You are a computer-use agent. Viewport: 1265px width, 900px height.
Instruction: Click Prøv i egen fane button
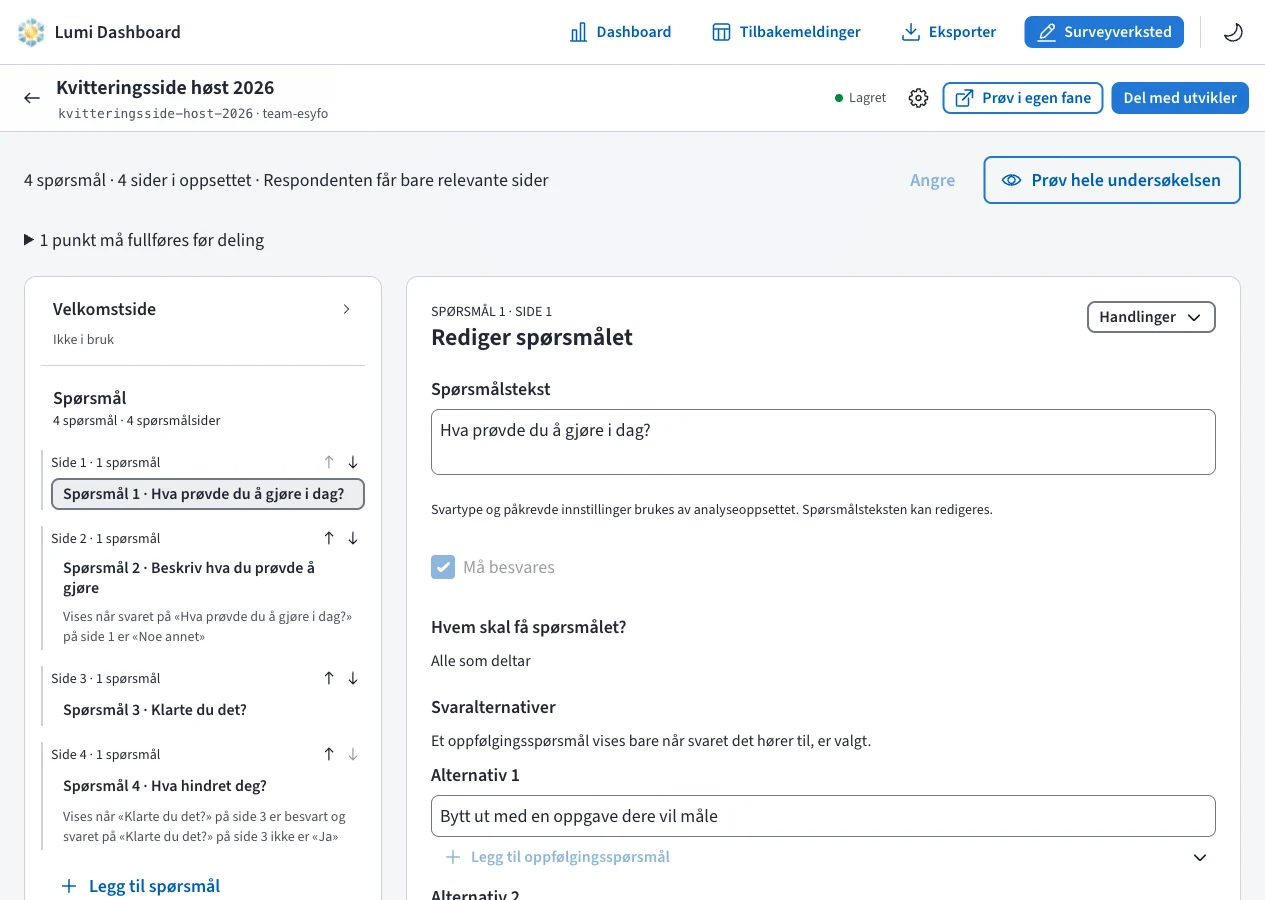1023,98
